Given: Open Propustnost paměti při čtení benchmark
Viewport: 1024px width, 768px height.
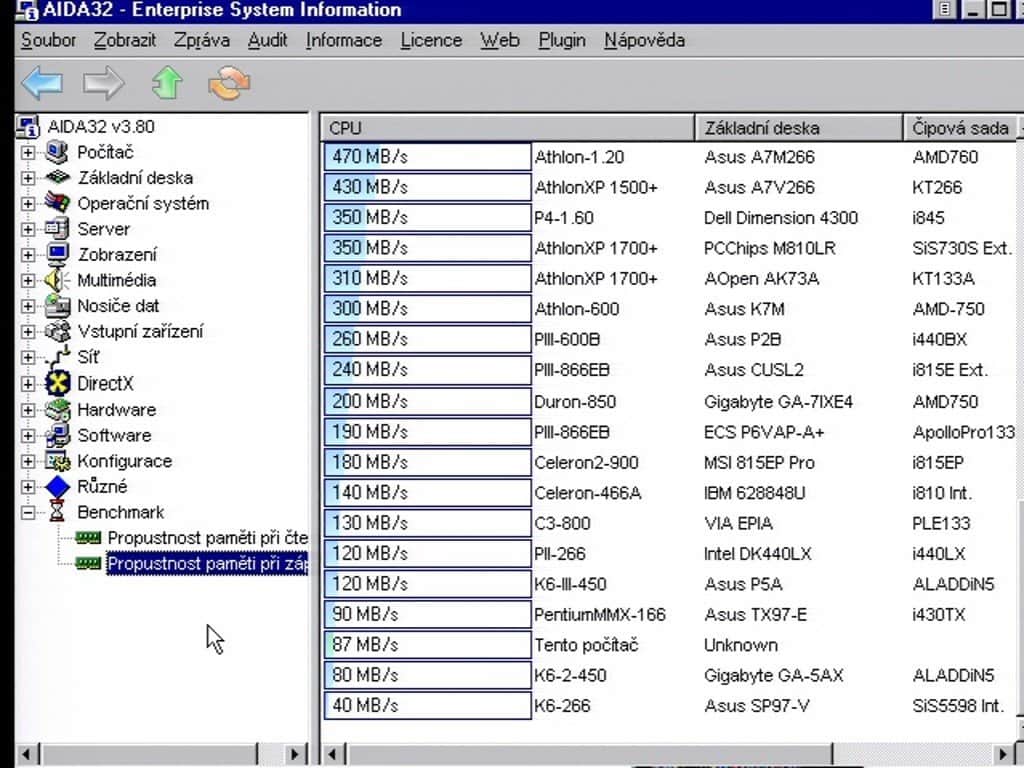Looking at the screenshot, I should click(x=208, y=538).
